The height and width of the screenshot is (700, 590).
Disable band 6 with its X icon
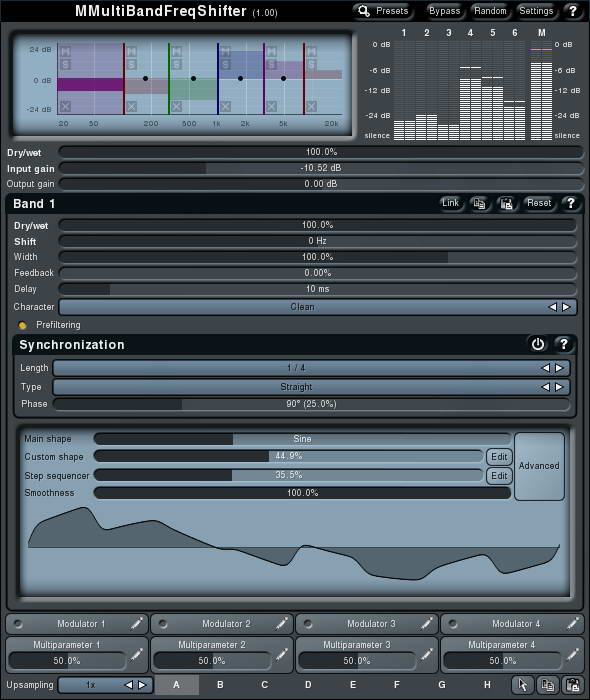coord(312,106)
